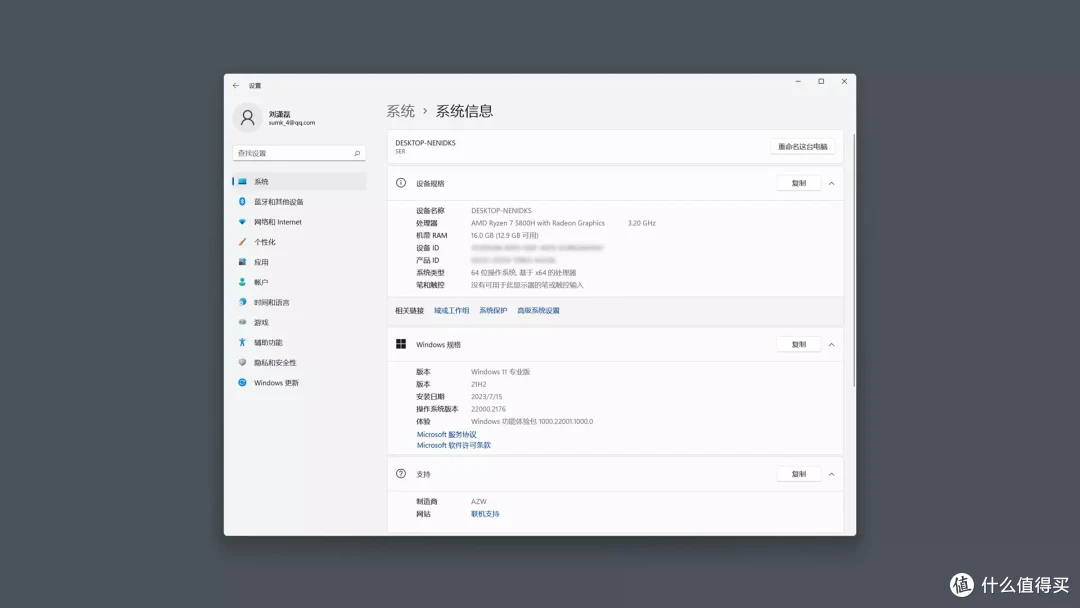Close the Settings window
The height and width of the screenshot is (608, 1080).
(844, 81)
